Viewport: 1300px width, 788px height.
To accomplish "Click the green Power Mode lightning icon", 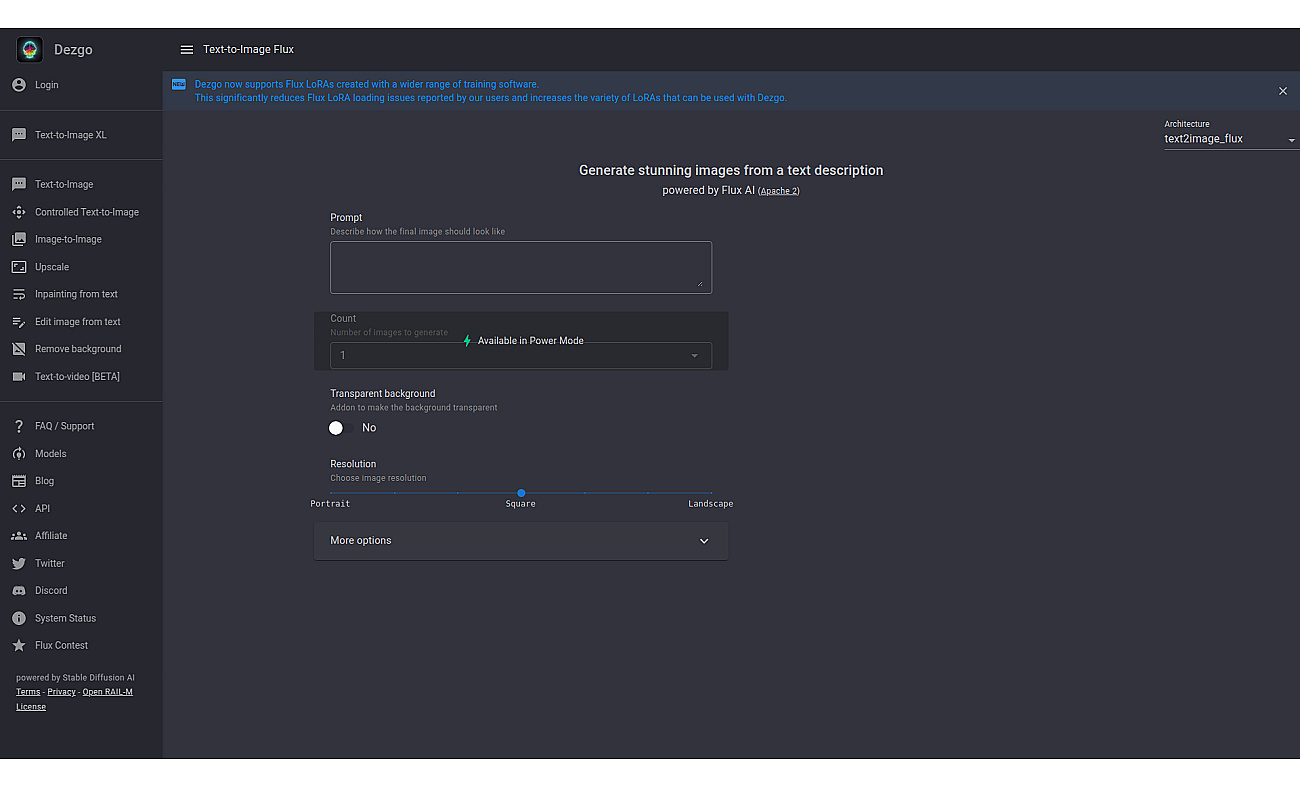I will (x=467, y=341).
